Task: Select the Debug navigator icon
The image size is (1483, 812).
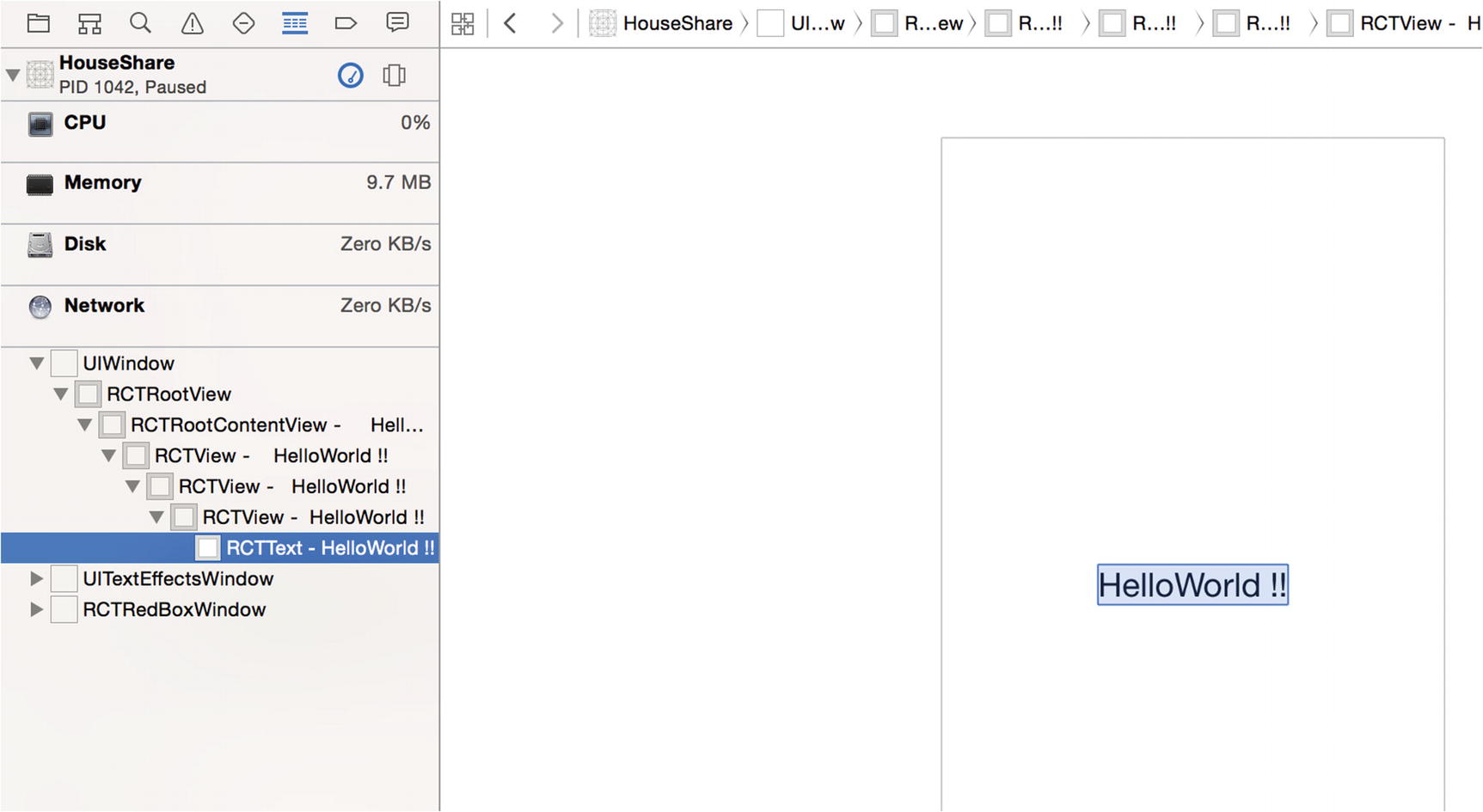Action: (295, 23)
